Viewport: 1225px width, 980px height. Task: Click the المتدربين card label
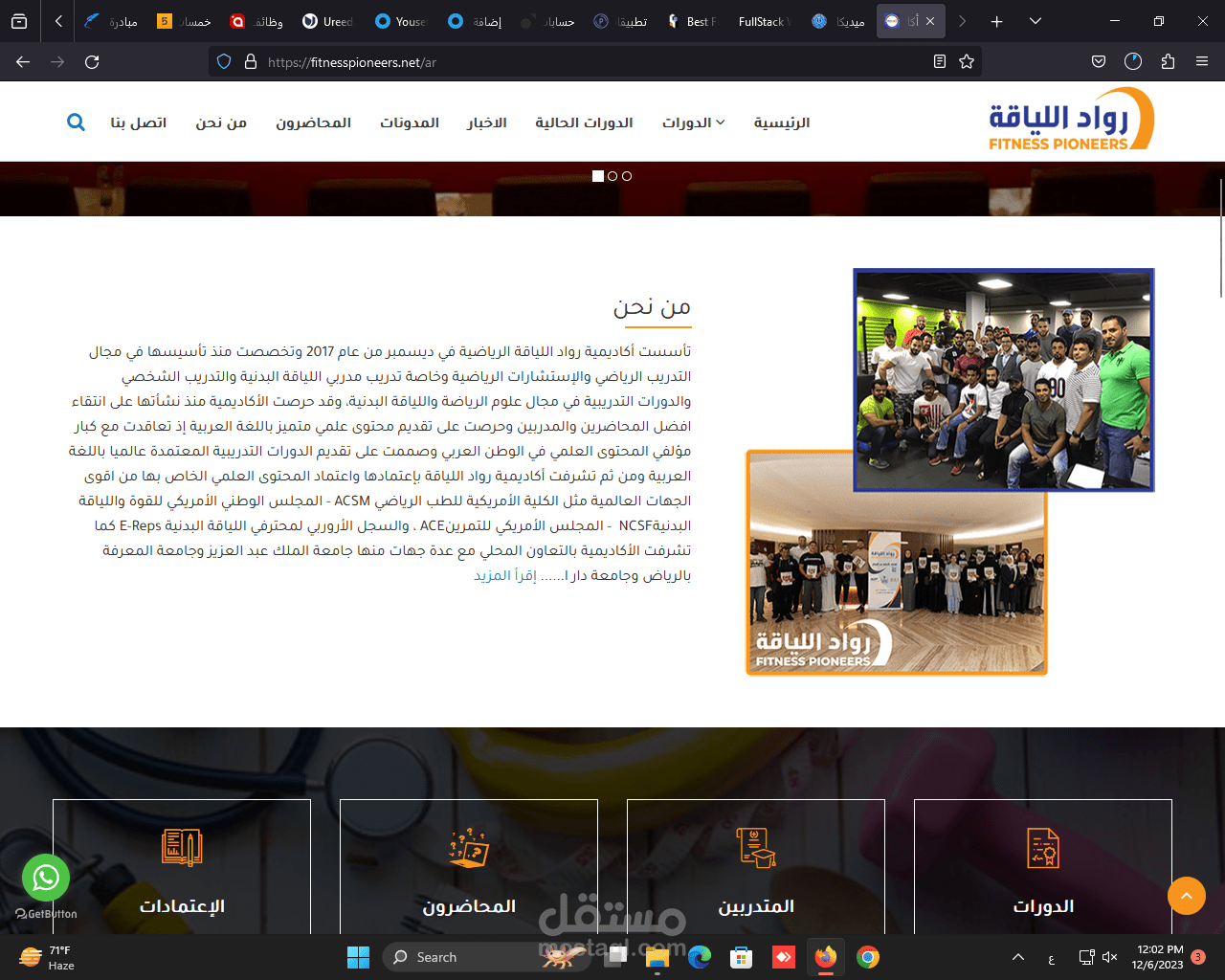click(756, 906)
